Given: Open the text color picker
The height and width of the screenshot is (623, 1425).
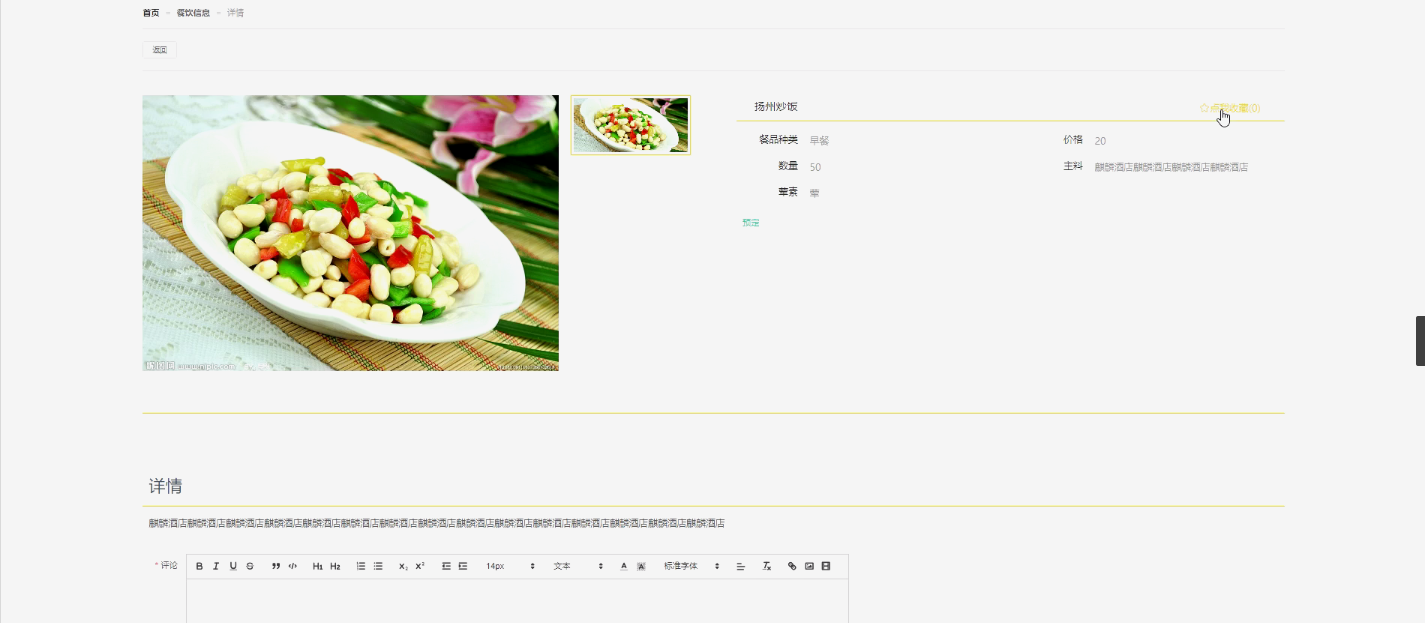Looking at the screenshot, I should (624, 566).
